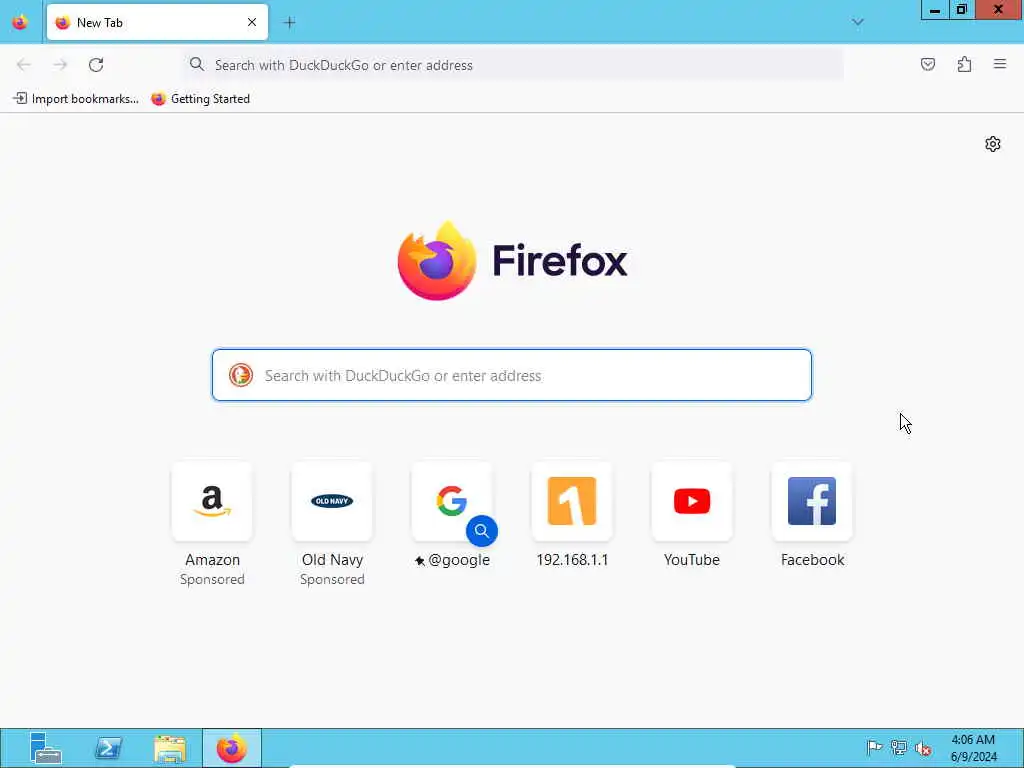
Task: Open a new tab with plus button
Action: [289, 22]
